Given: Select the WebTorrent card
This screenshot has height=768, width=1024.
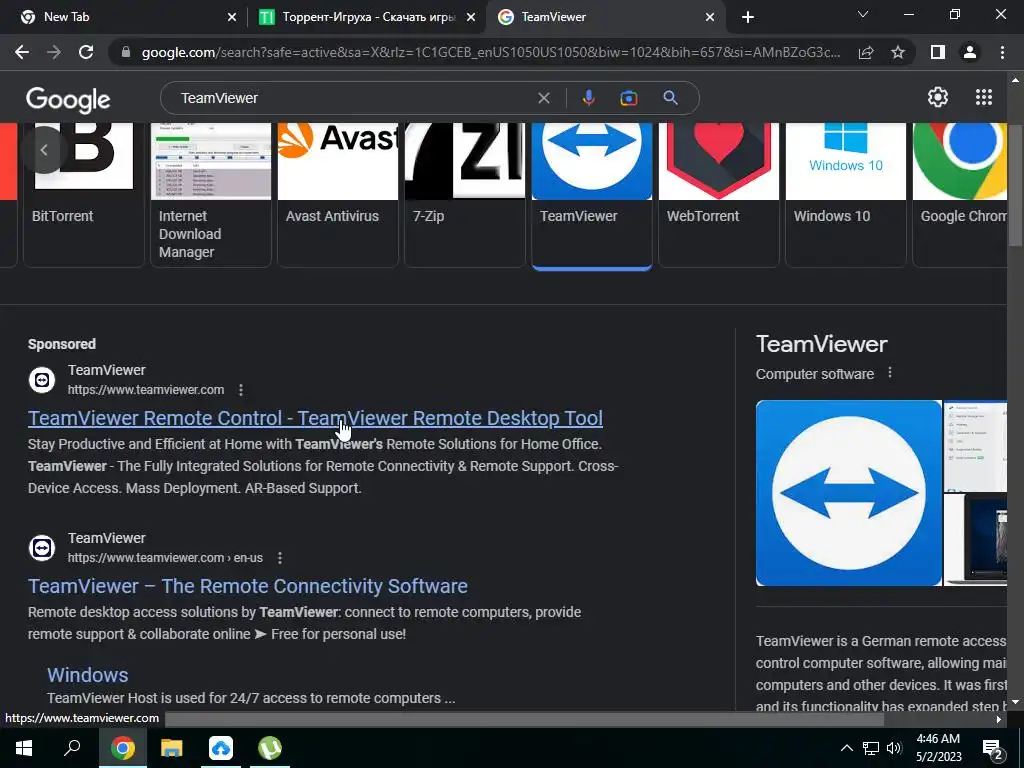Looking at the screenshot, I should (718, 195).
